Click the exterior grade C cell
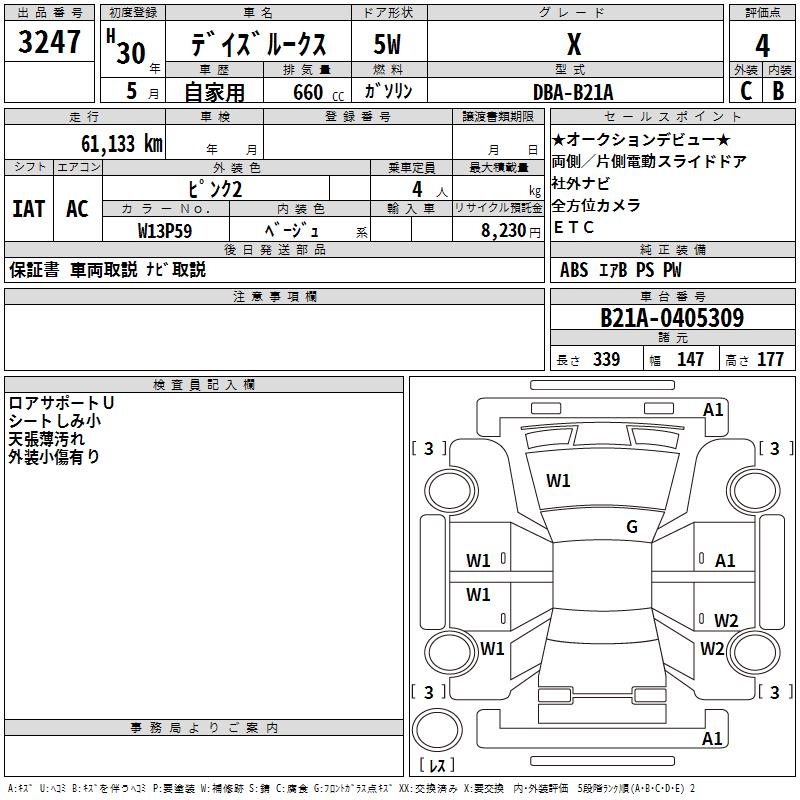800x800 pixels. 746,90
